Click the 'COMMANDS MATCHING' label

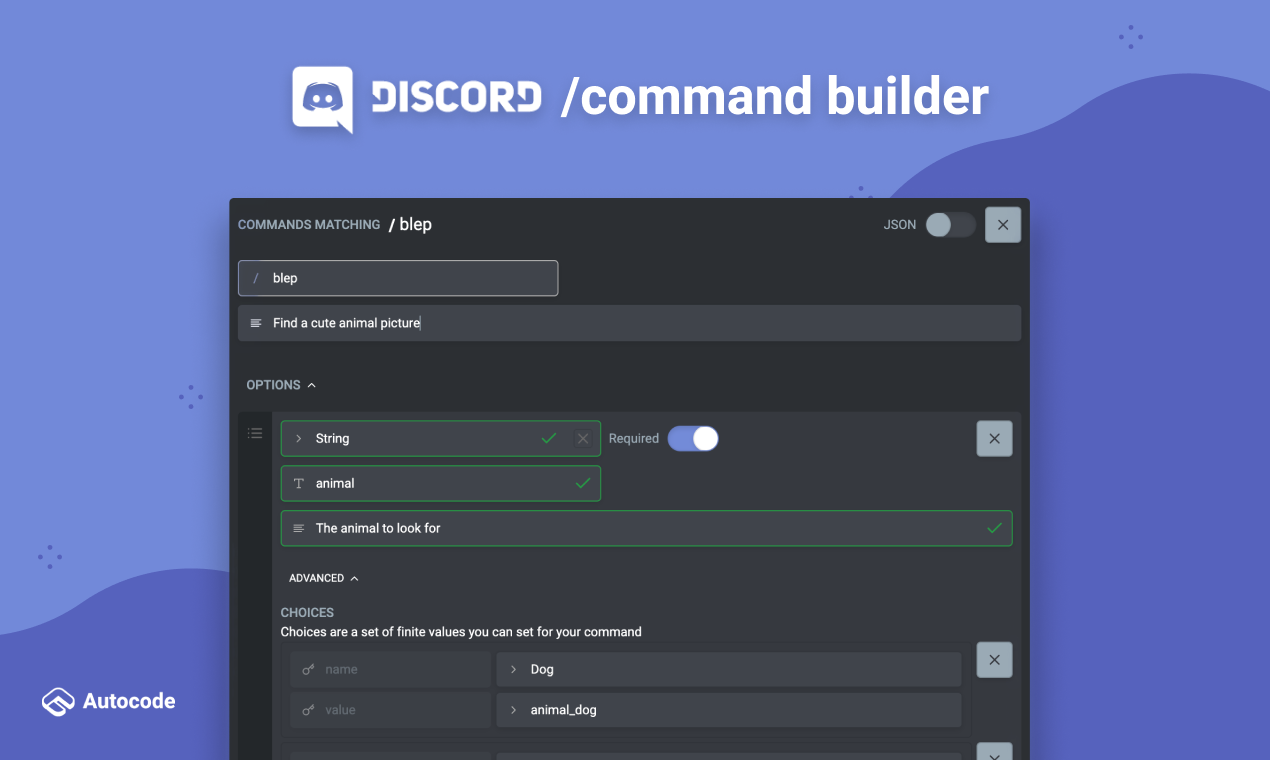point(309,225)
